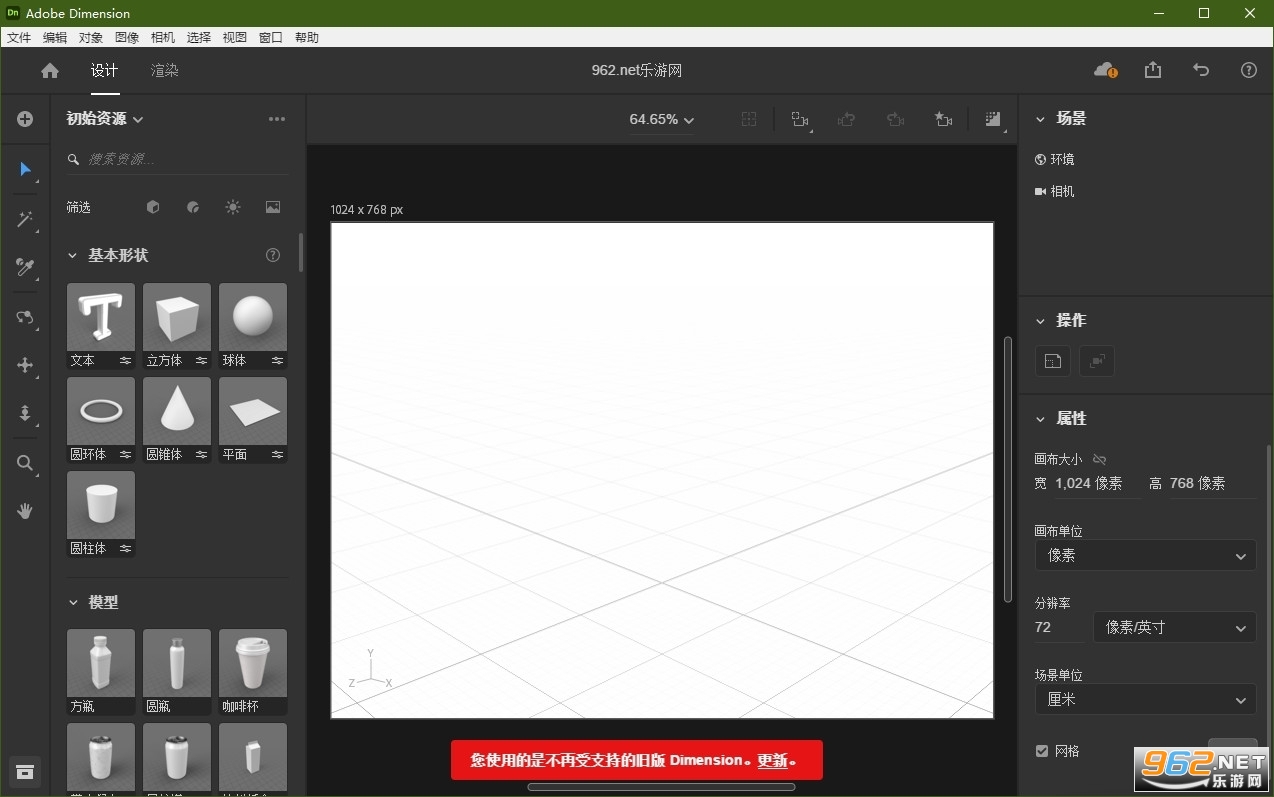This screenshot has height=797, width=1274.
Task: Filter assets by models cube icon
Action: [153, 207]
